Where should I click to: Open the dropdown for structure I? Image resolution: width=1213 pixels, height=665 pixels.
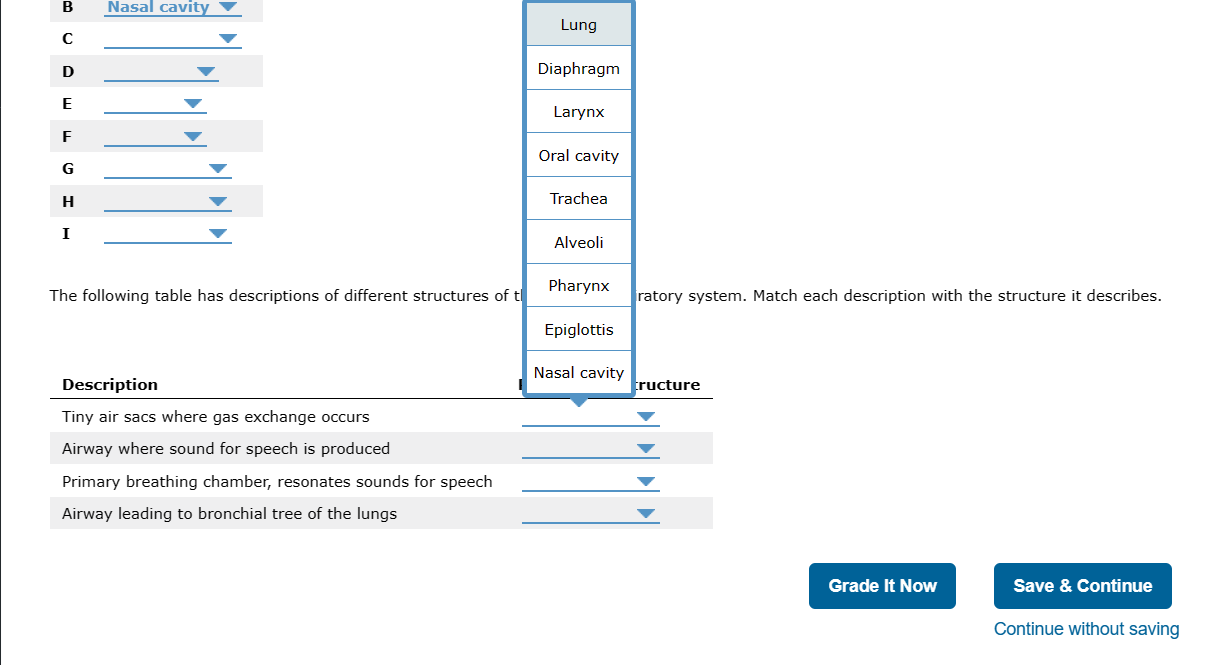(x=218, y=233)
